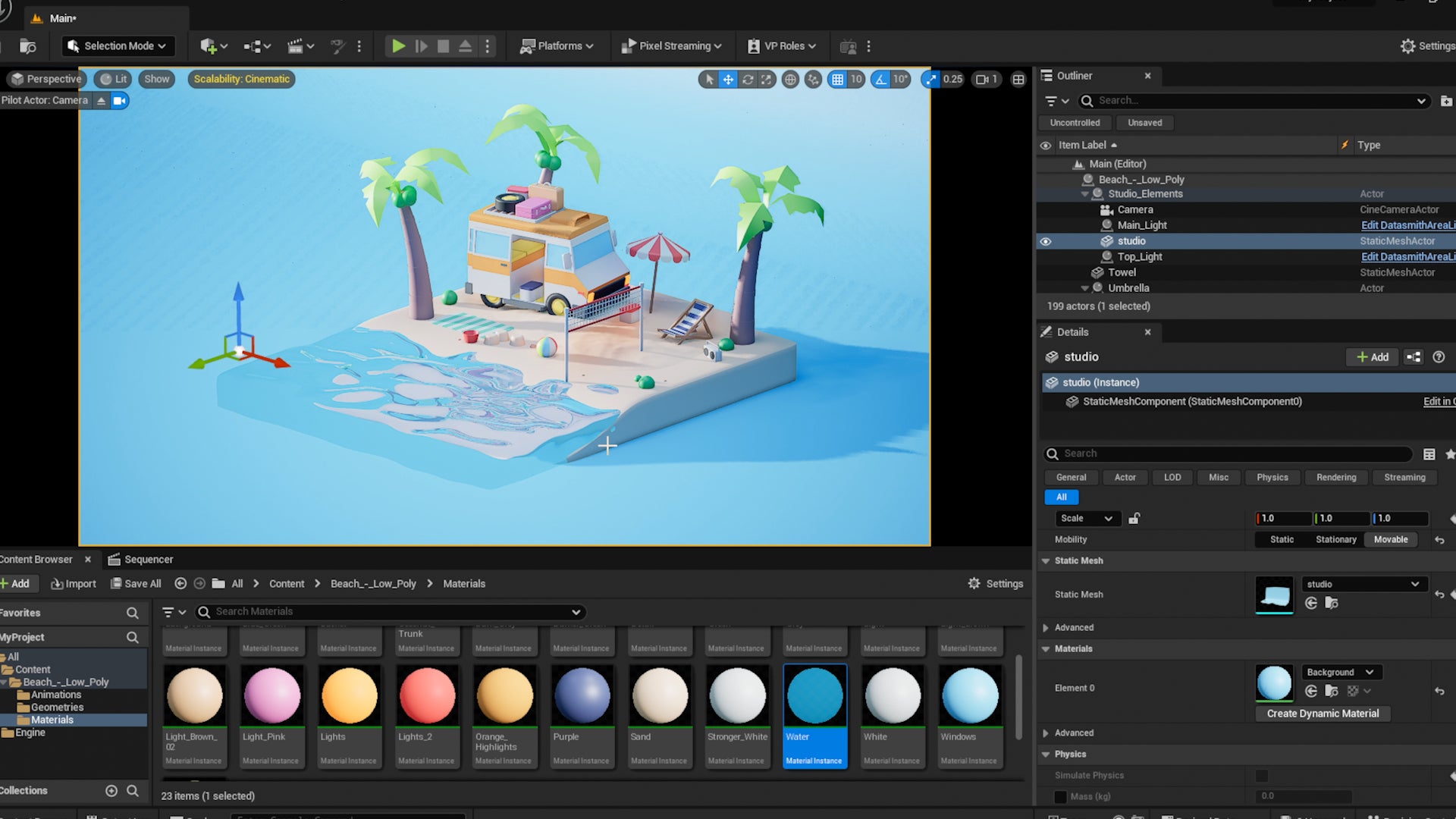This screenshot has height=819, width=1456.
Task: Click the add content to project icon
Action: (x=209, y=46)
